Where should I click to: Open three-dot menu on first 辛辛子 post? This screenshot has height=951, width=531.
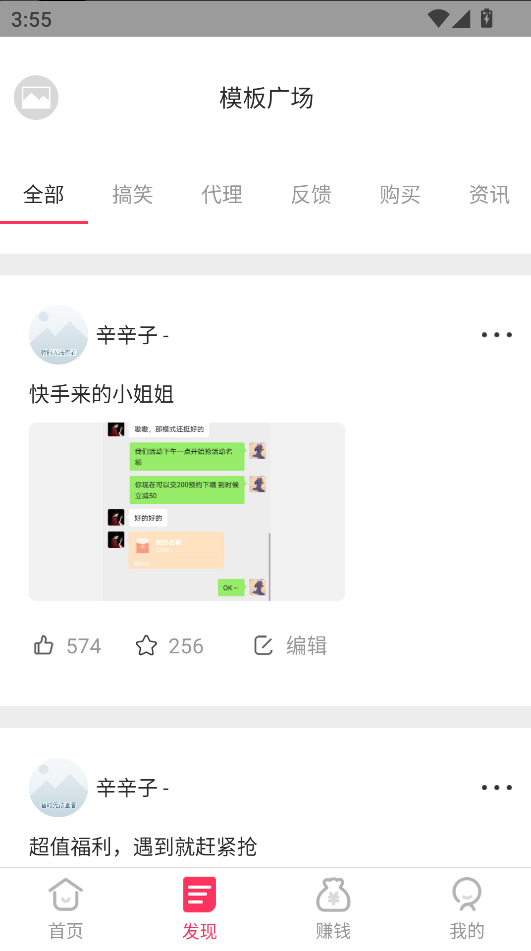click(x=496, y=335)
